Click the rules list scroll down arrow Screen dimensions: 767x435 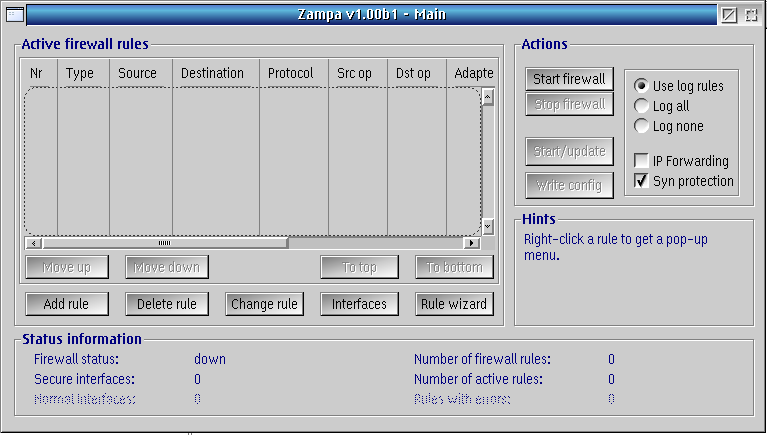[x=488, y=226]
